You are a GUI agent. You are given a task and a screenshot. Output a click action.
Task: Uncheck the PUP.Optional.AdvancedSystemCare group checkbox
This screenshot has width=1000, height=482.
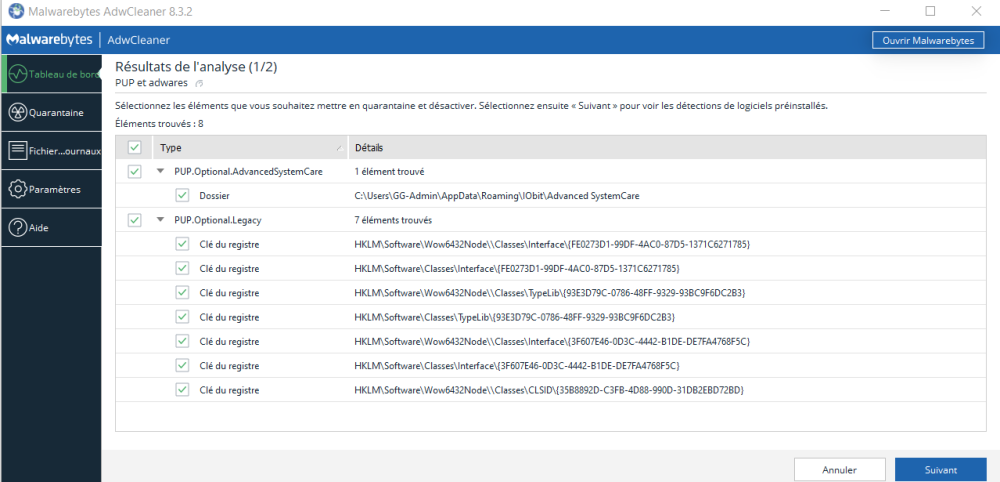(x=134, y=172)
